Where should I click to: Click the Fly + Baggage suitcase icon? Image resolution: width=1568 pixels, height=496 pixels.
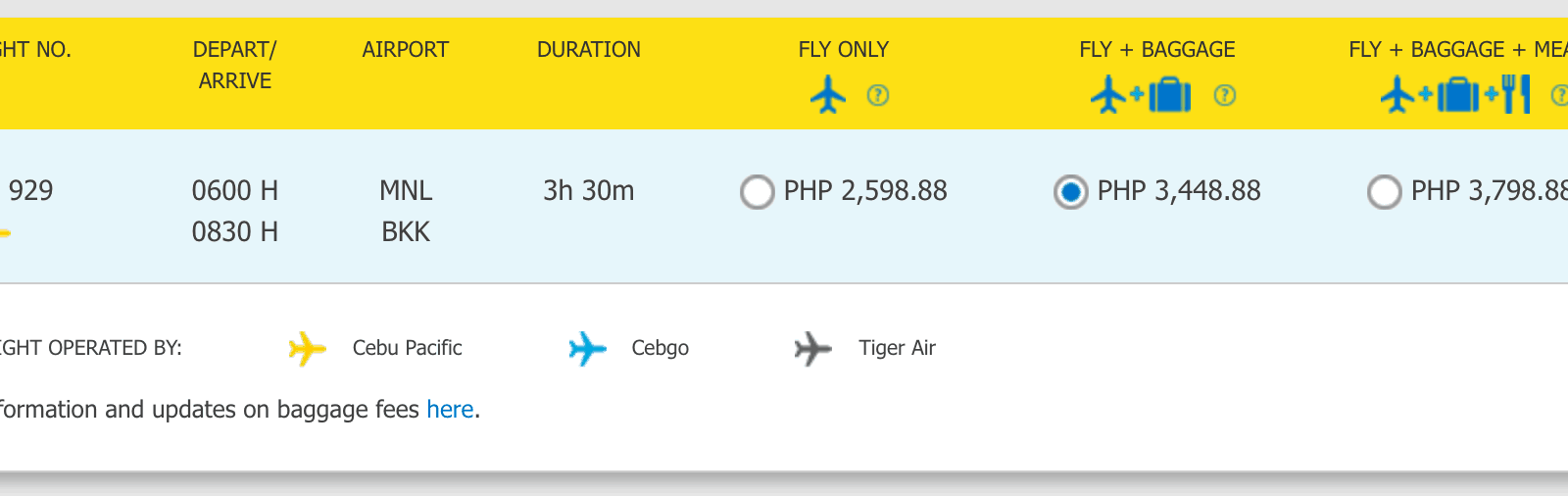tap(1169, 95)
